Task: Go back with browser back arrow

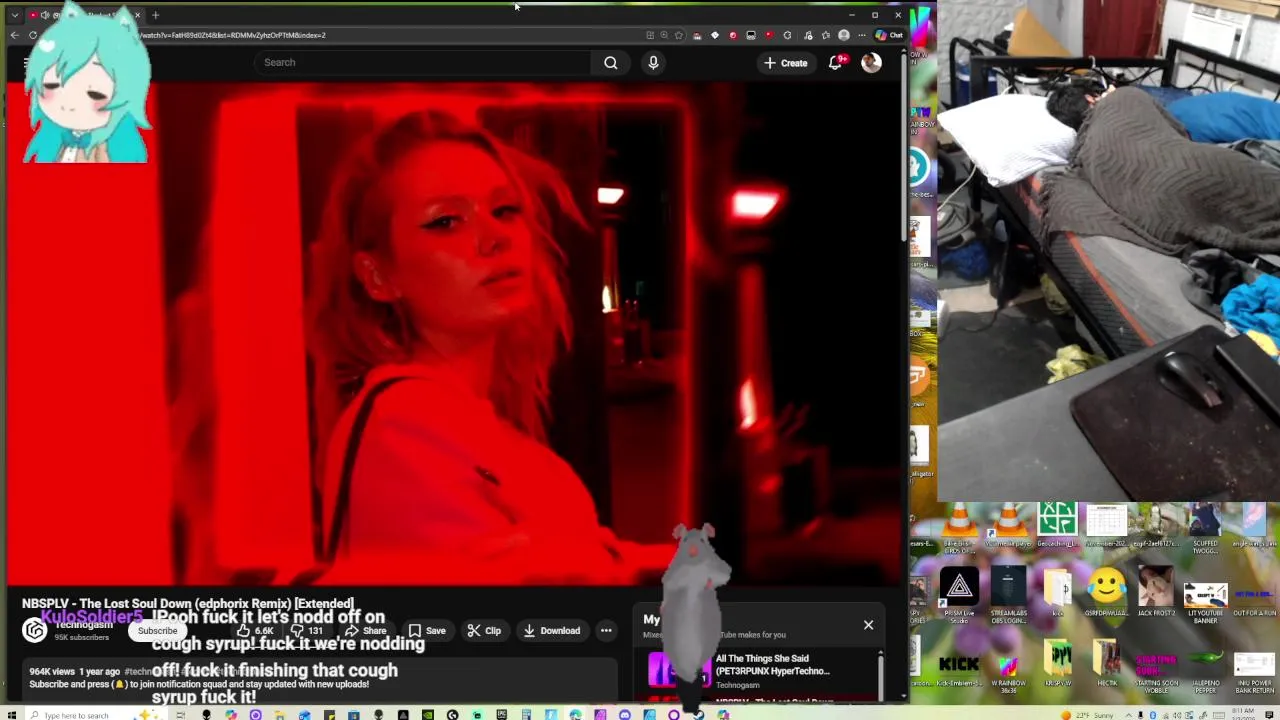Action: coord(14,35)
